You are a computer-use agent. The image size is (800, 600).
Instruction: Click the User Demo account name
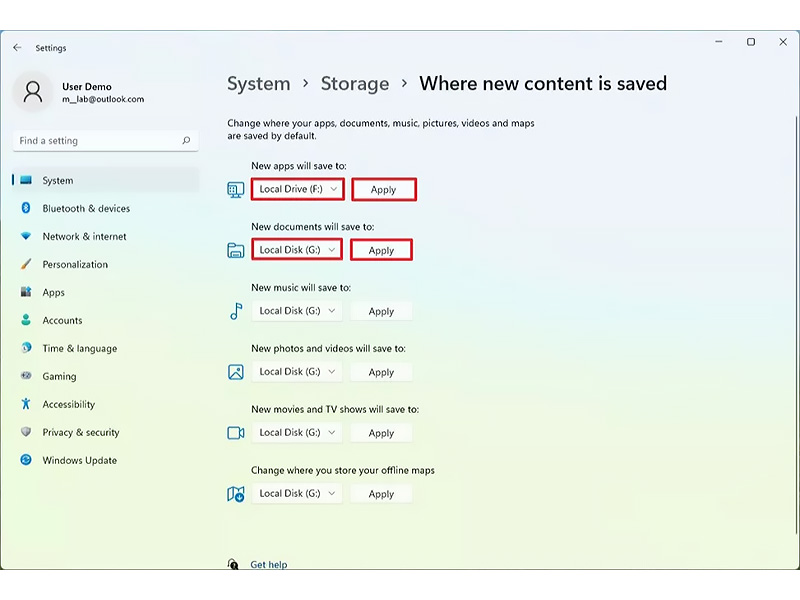[x=87, y=87]
